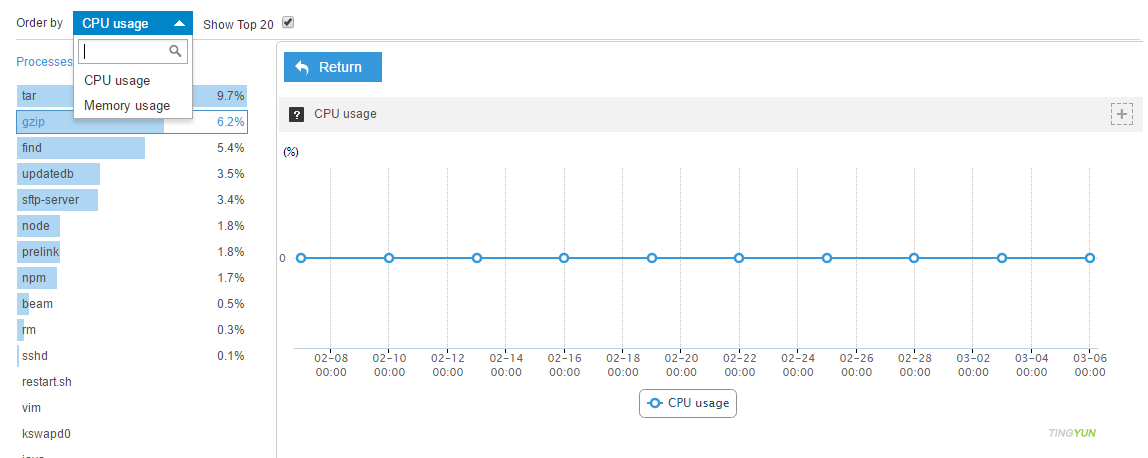This screenshot has width=1148, height=458.
Task: Click the first data point on chart line
Action: (x=301, y=258)
